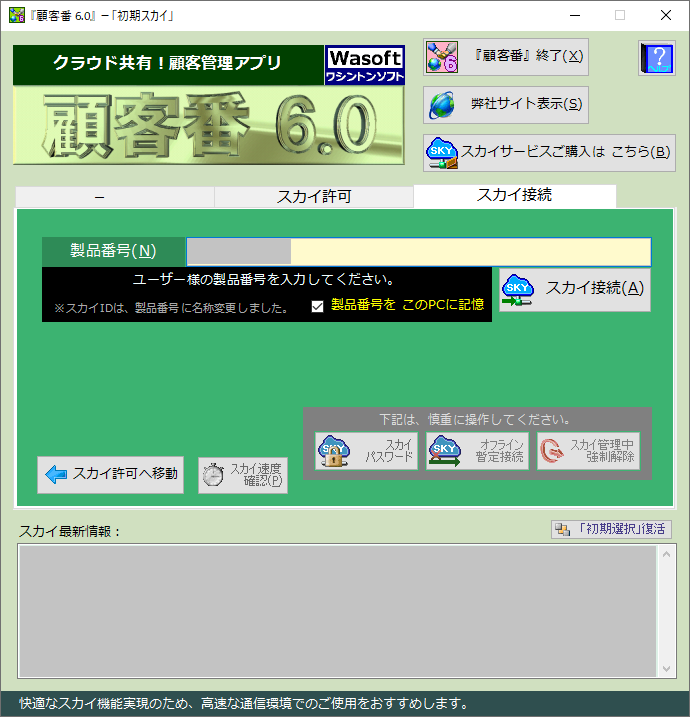Click スカイ許可へ移動 back arrow button
The height and width of the screenshot is (717, 690).
point(110,475)
